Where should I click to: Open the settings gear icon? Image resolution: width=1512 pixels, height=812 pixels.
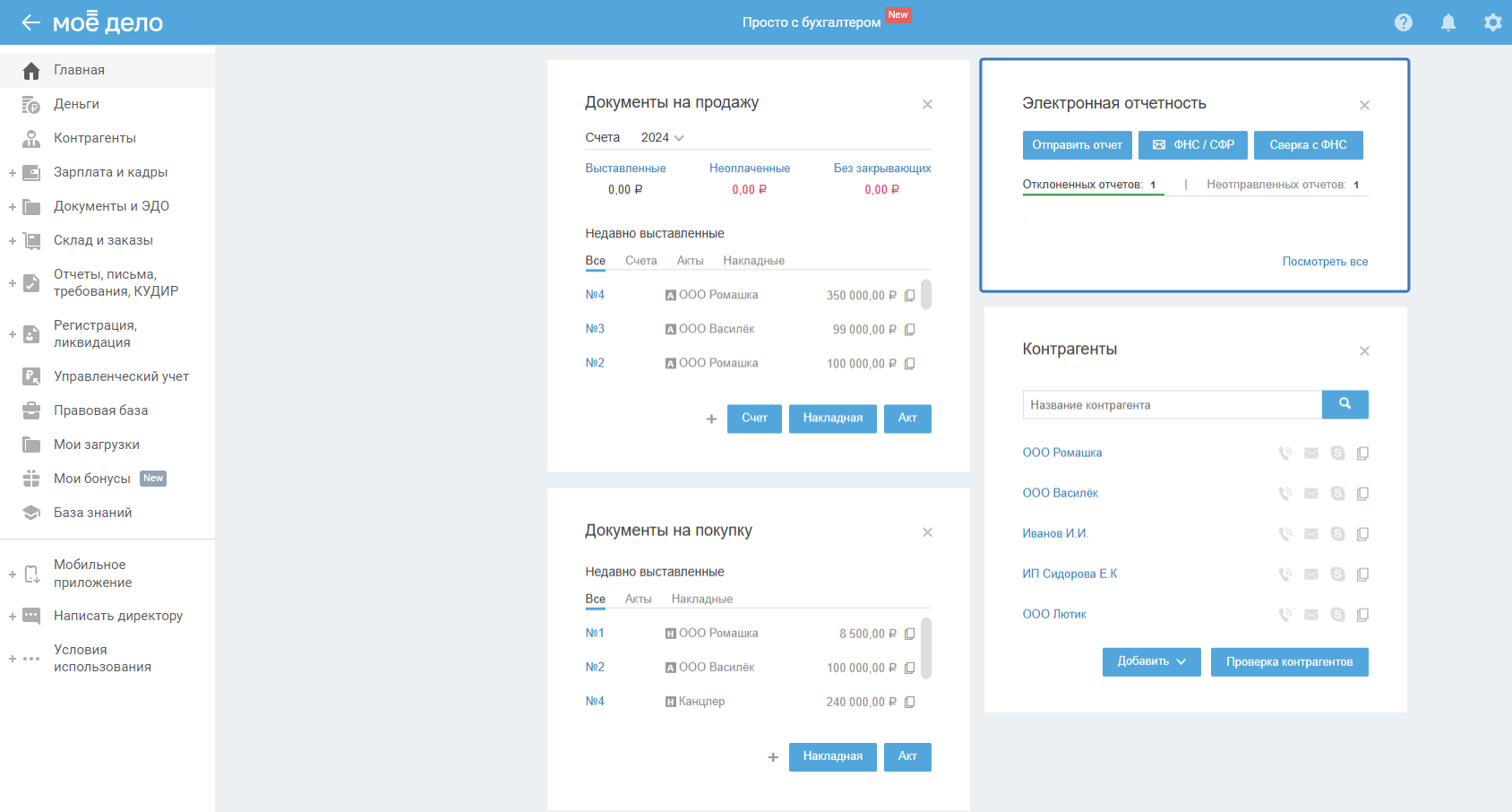pos(1492,22)
